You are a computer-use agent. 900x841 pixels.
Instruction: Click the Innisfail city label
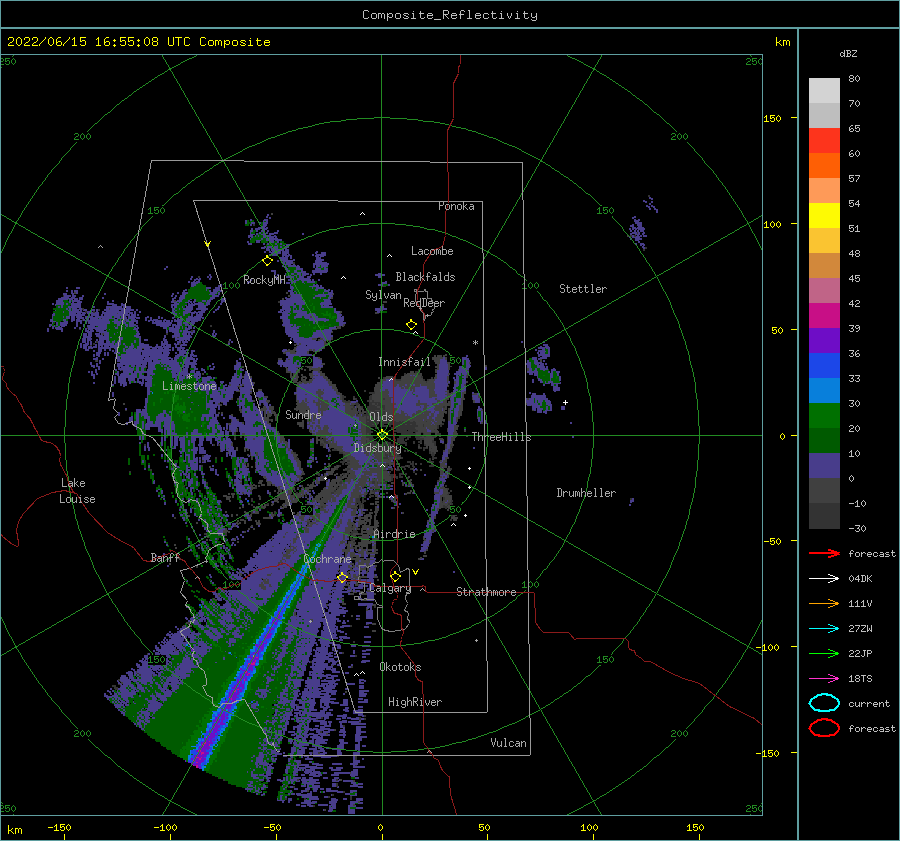404,362
